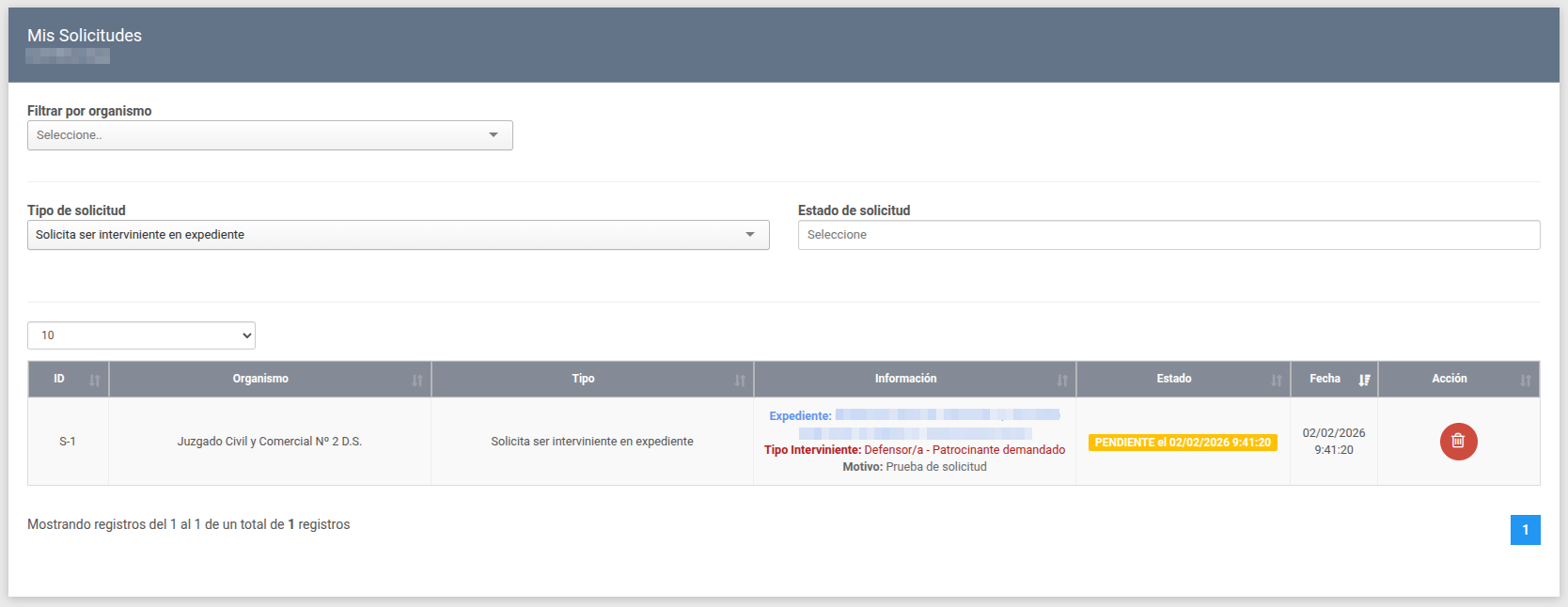Image resolution: width=1568 pixels, height=607 pixels.
Task: Expand the Tipo de solicitud dropdown
Action: tap(398, 235)
